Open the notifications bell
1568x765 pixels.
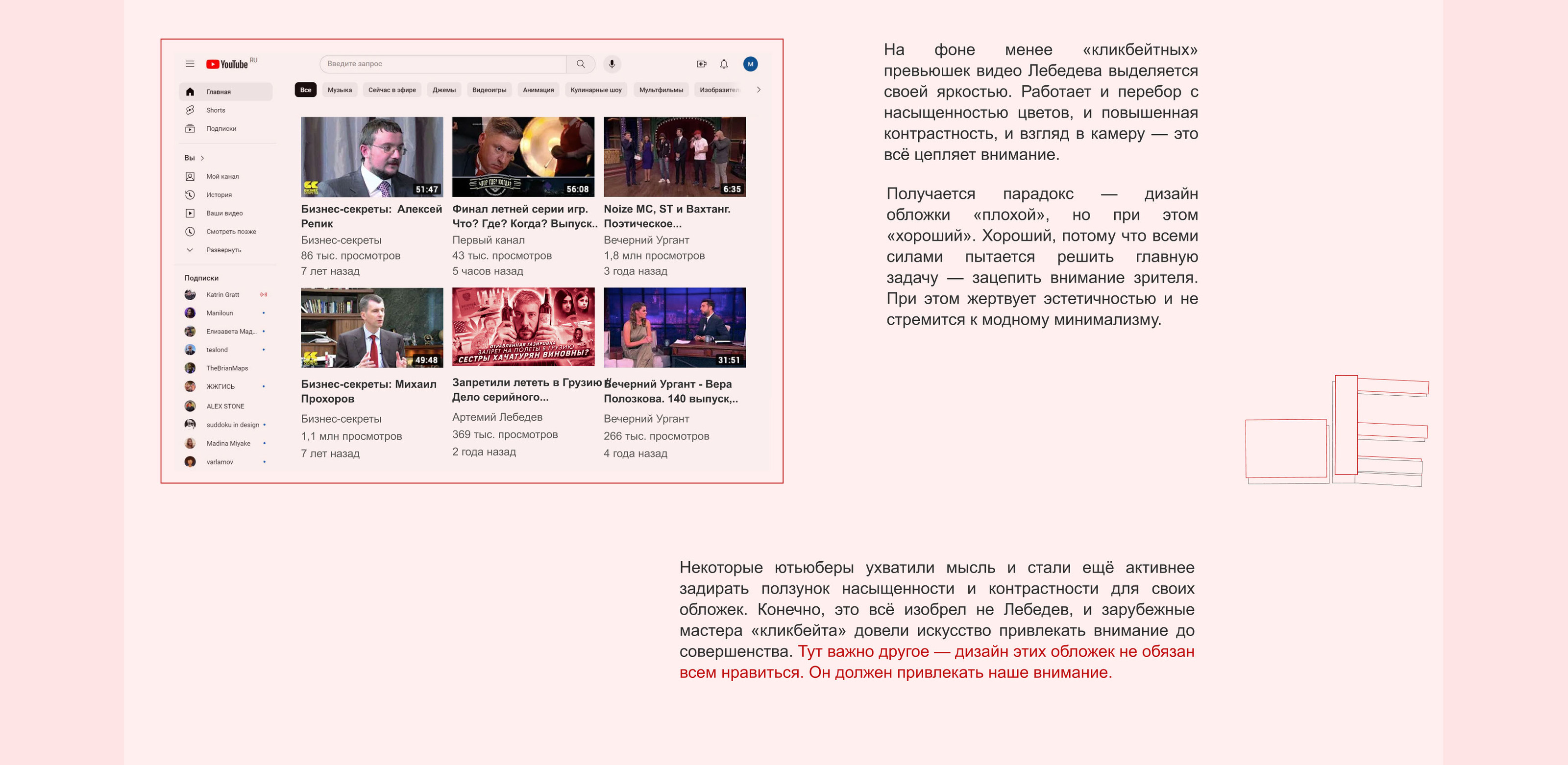(x=724, y=64)
